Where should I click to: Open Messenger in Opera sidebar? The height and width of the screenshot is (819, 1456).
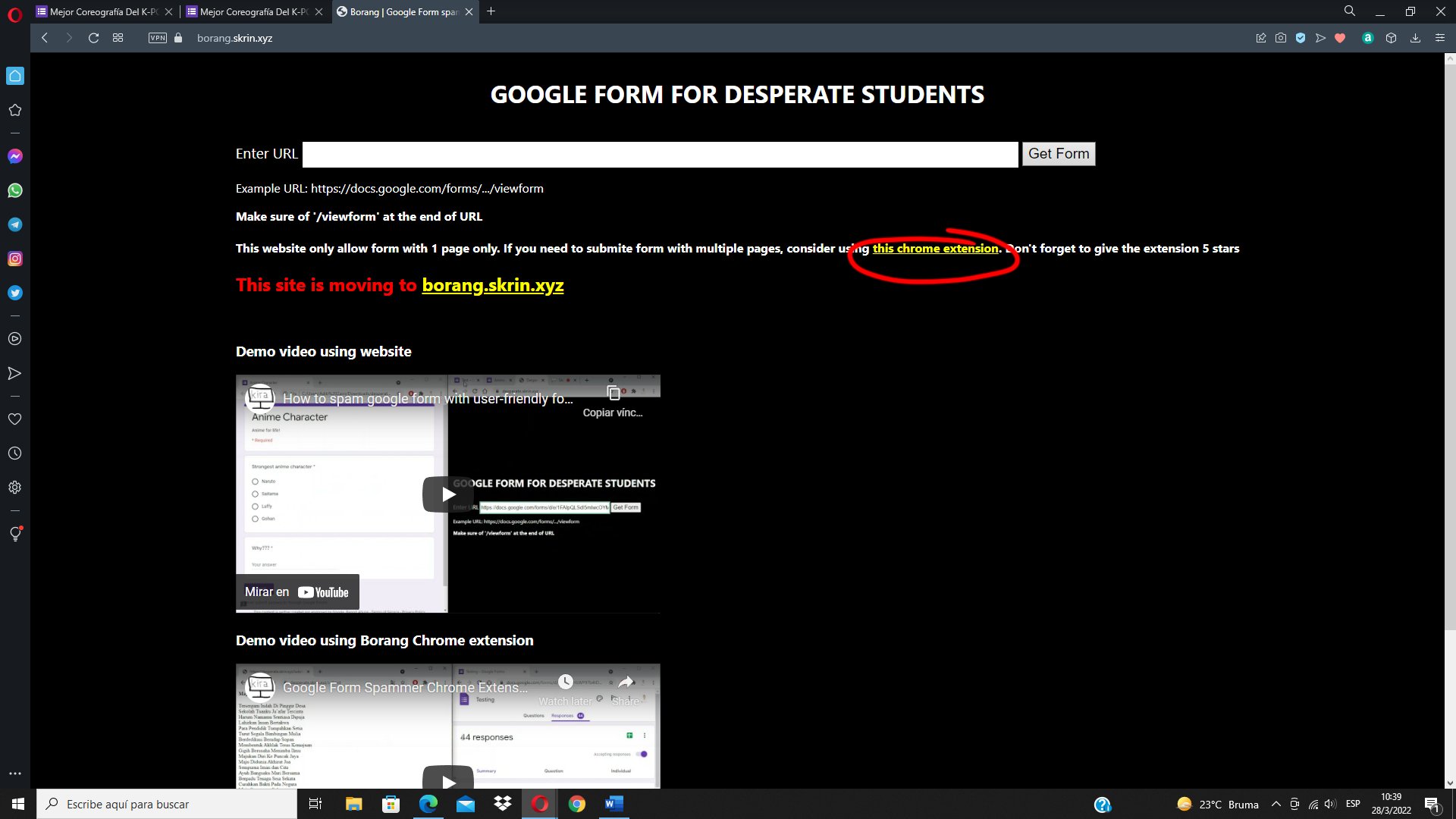(15, 156)
